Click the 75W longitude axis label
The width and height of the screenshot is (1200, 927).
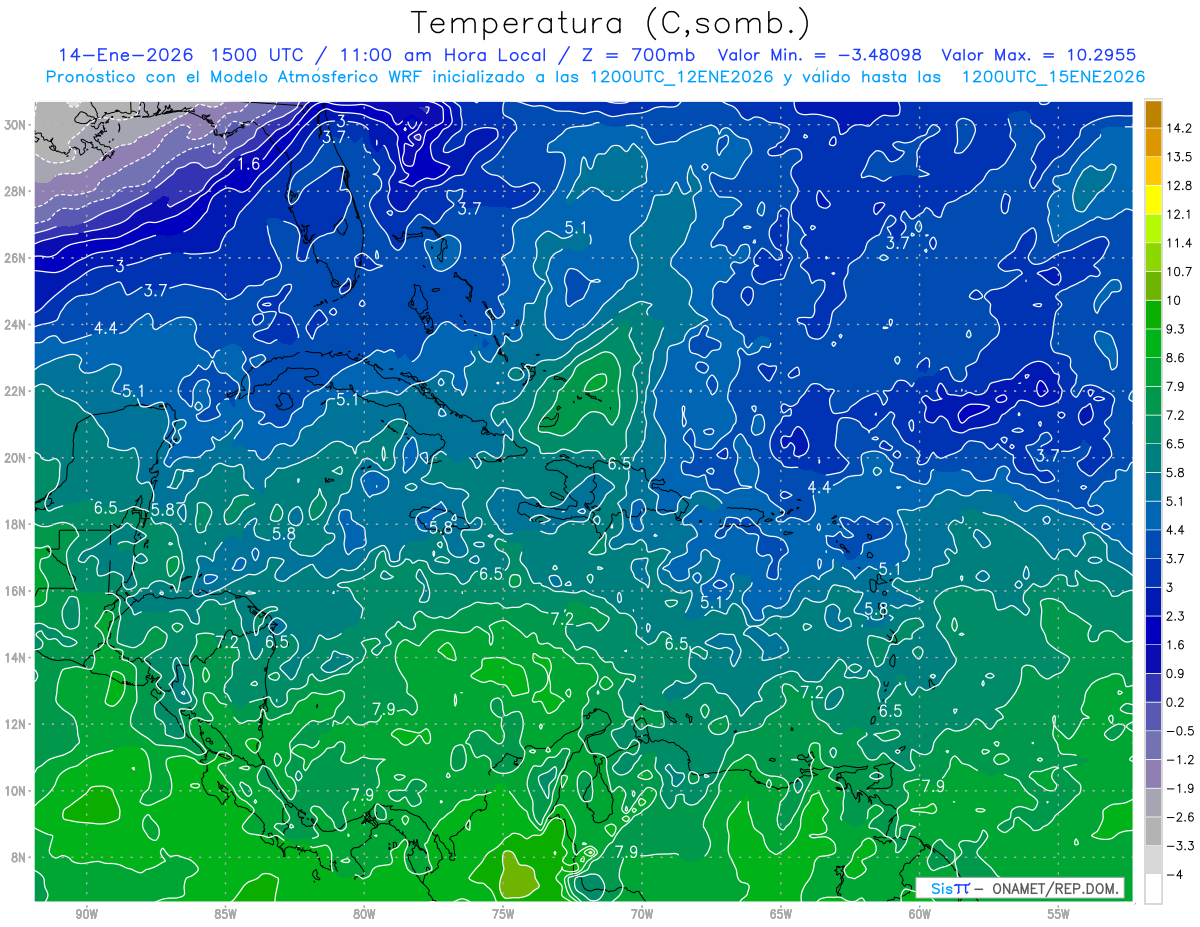pyautogui.click(x=503, y=915)
